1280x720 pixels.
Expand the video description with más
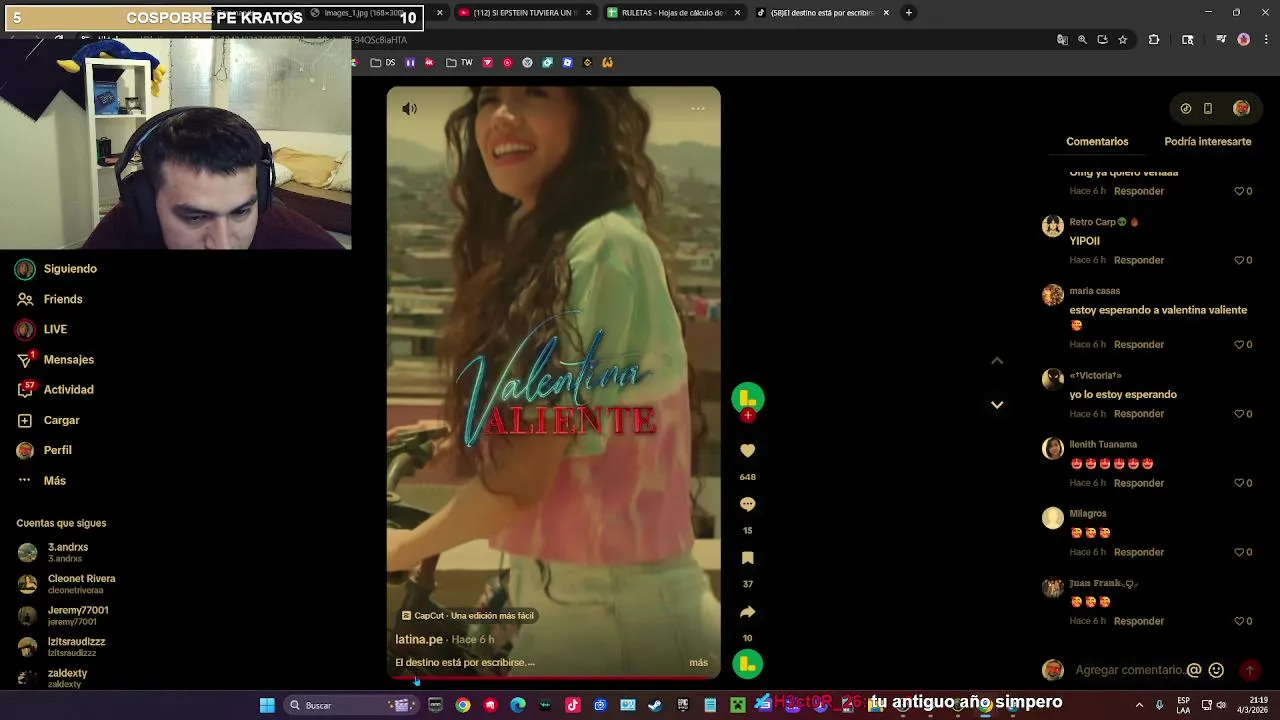tap(698, 662)
